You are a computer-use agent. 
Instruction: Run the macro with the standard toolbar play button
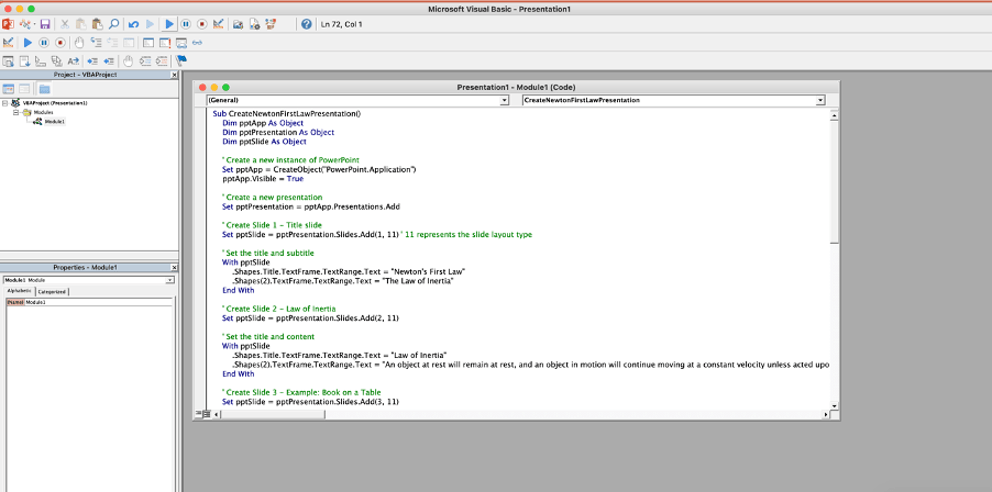pos(169,24)
